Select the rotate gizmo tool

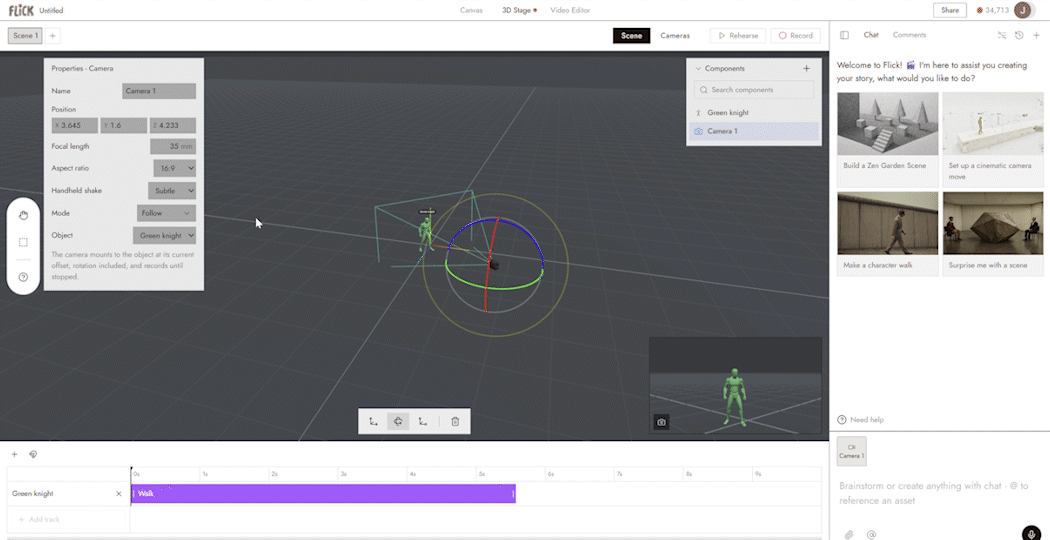pyautogui.click(x=398, y=421)
